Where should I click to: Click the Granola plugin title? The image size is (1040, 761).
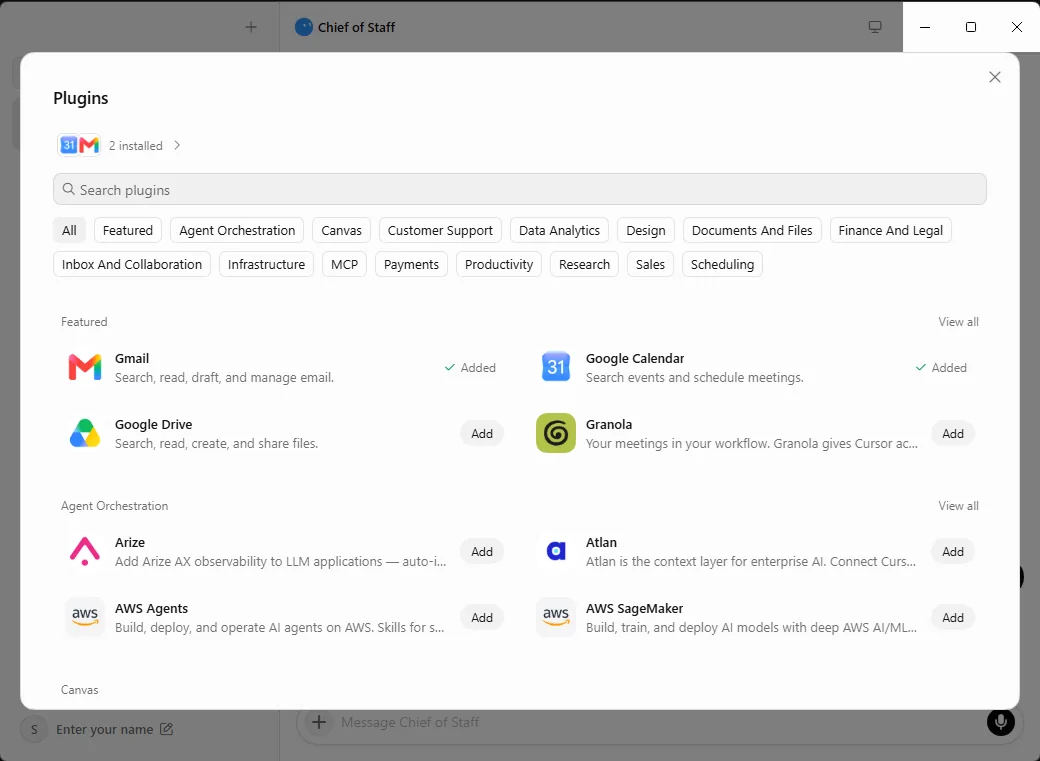[x=609, y=424]
